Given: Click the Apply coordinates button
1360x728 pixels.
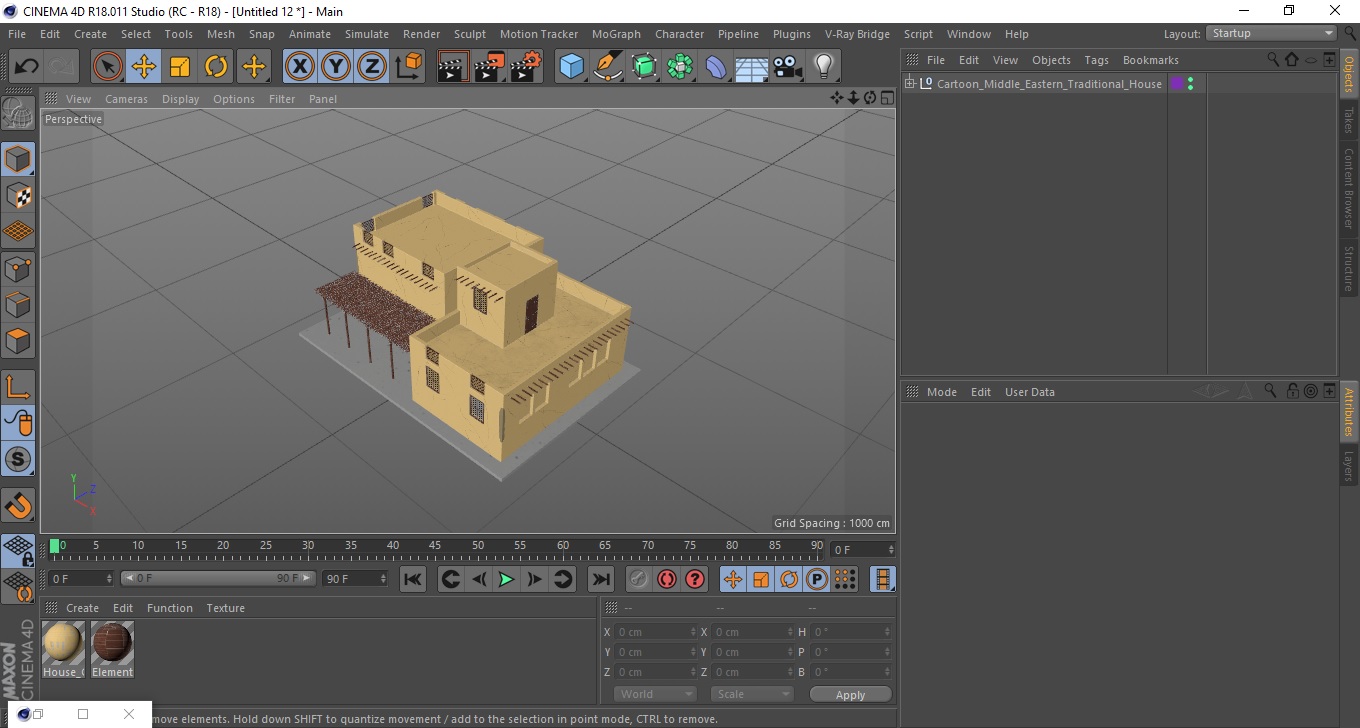Looking at the screenshot, I should click(x=850, y=695).
